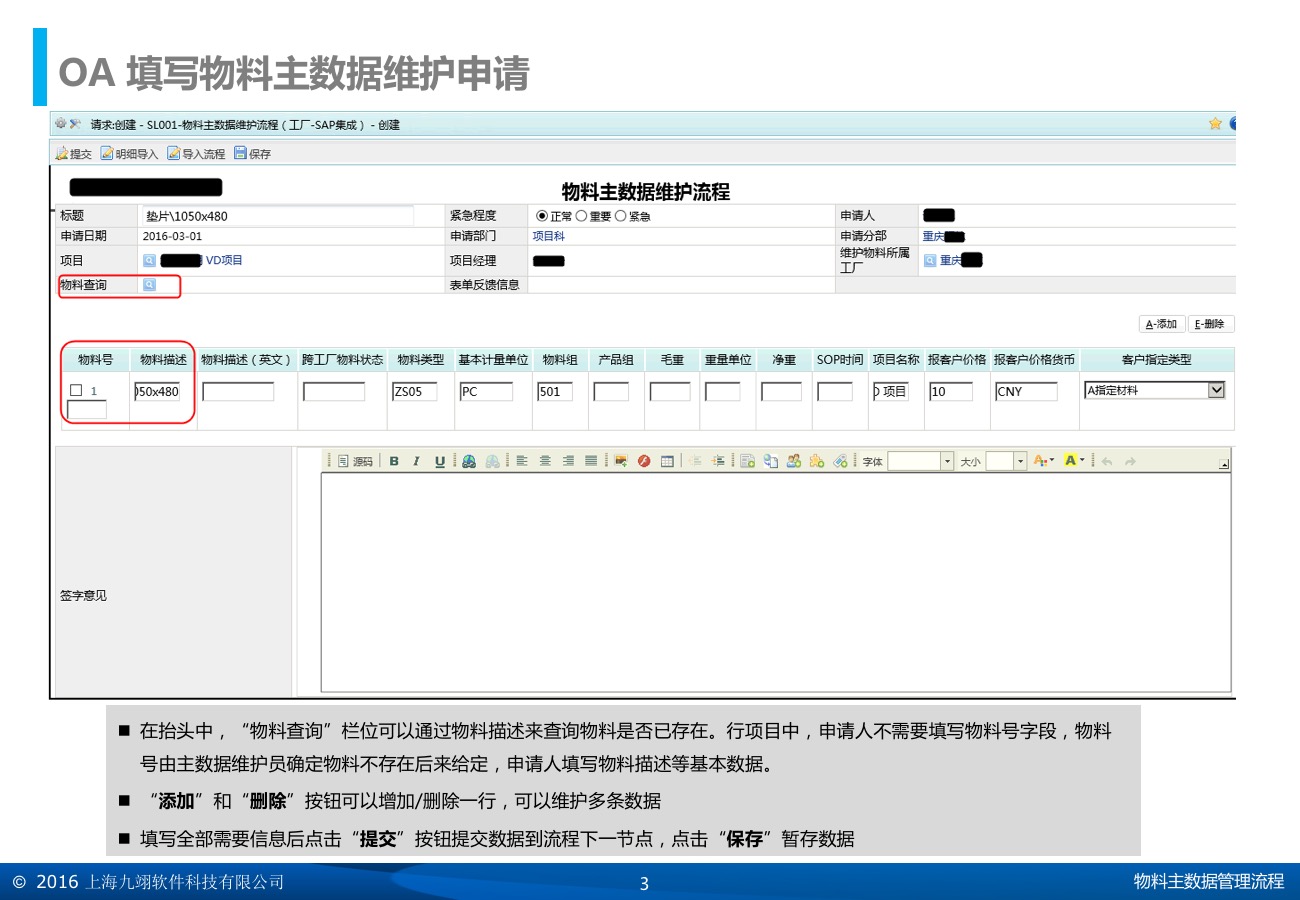Select the 重要 urgency radio button
1300x900 pixels.
[581, 216]
